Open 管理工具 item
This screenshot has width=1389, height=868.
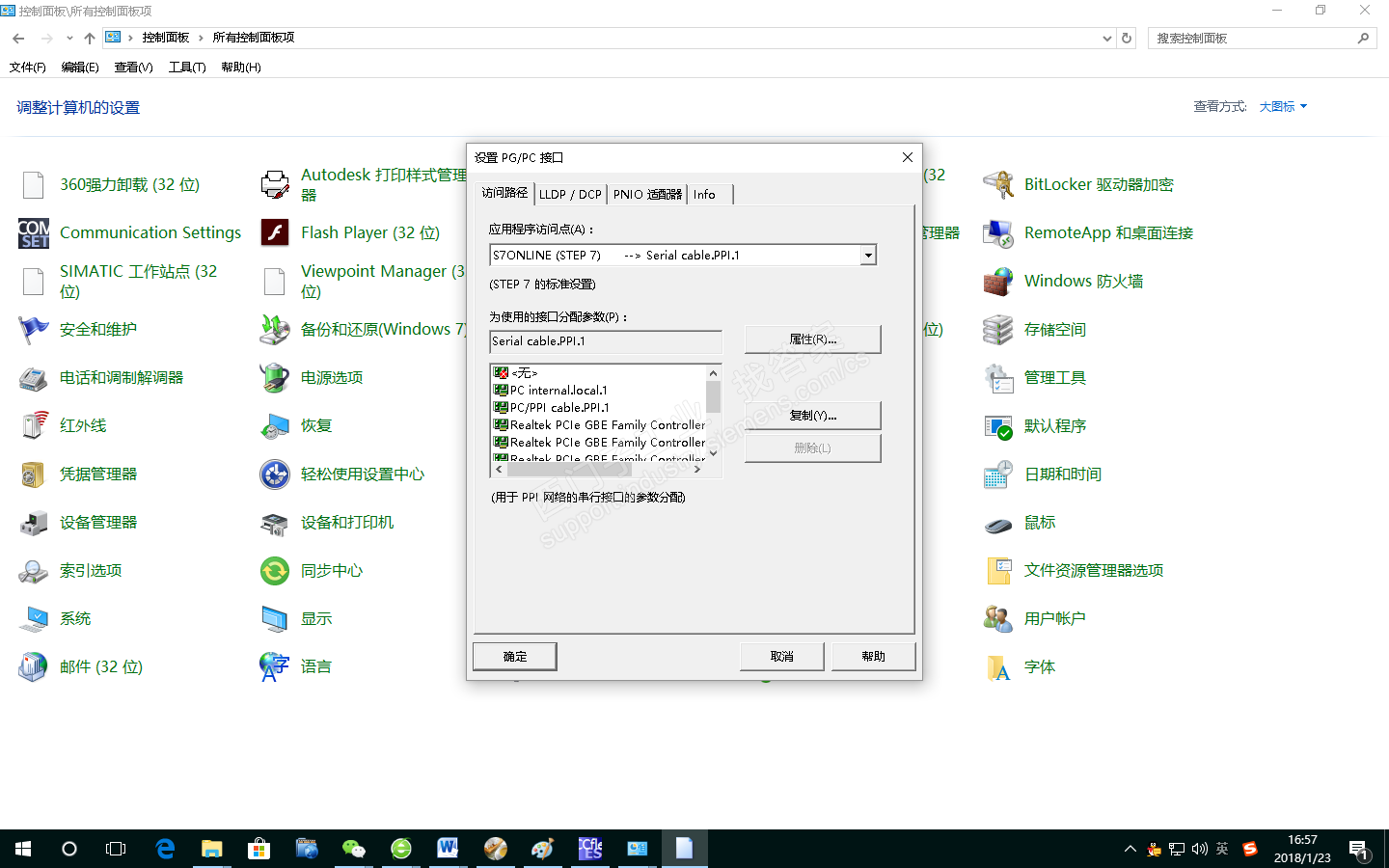click(1035, 377)
